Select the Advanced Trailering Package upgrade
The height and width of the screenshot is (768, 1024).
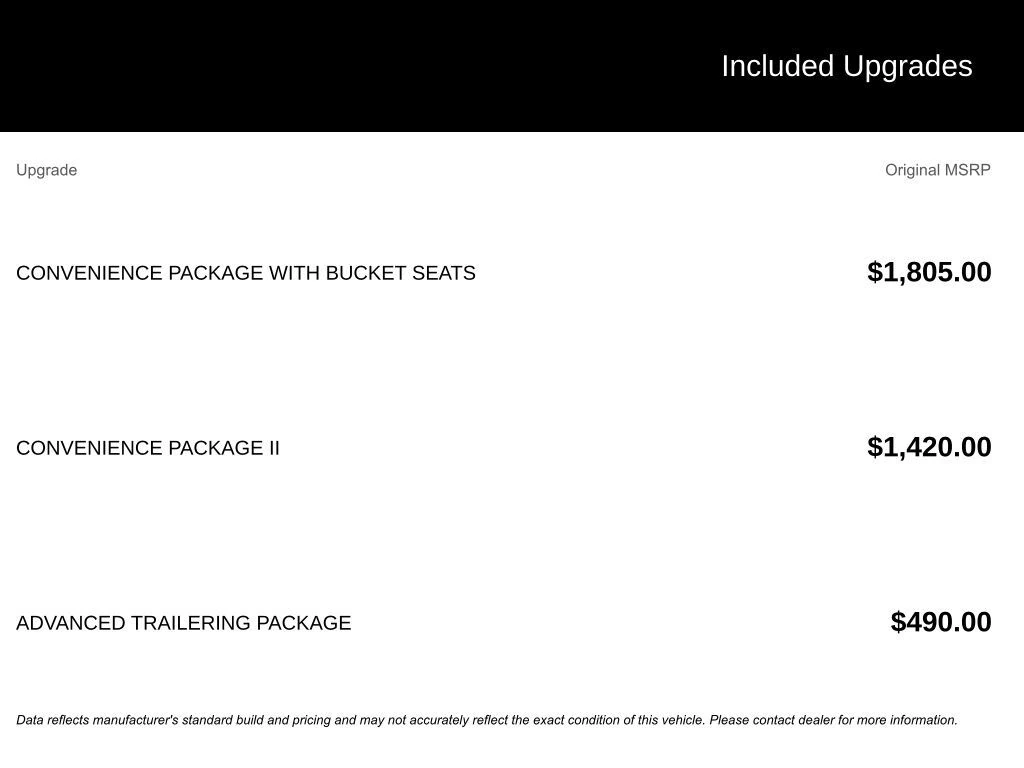click(x=183, y=623)
